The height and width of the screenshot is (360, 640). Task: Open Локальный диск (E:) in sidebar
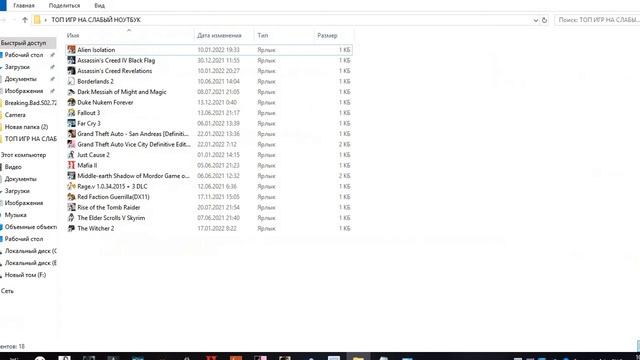(x=30, y=263)
